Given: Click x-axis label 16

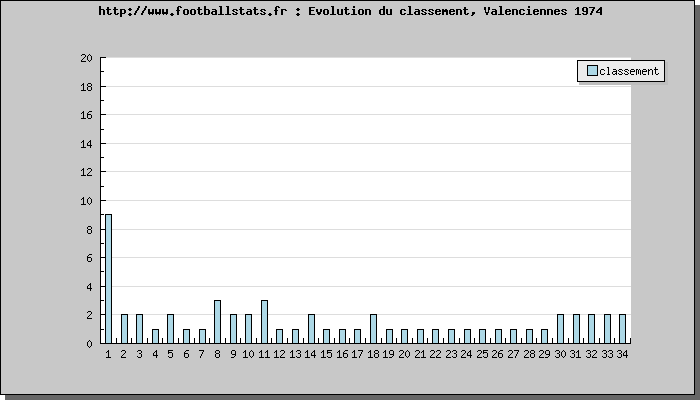Looking at the screenshot, I should tap(342, 354).
